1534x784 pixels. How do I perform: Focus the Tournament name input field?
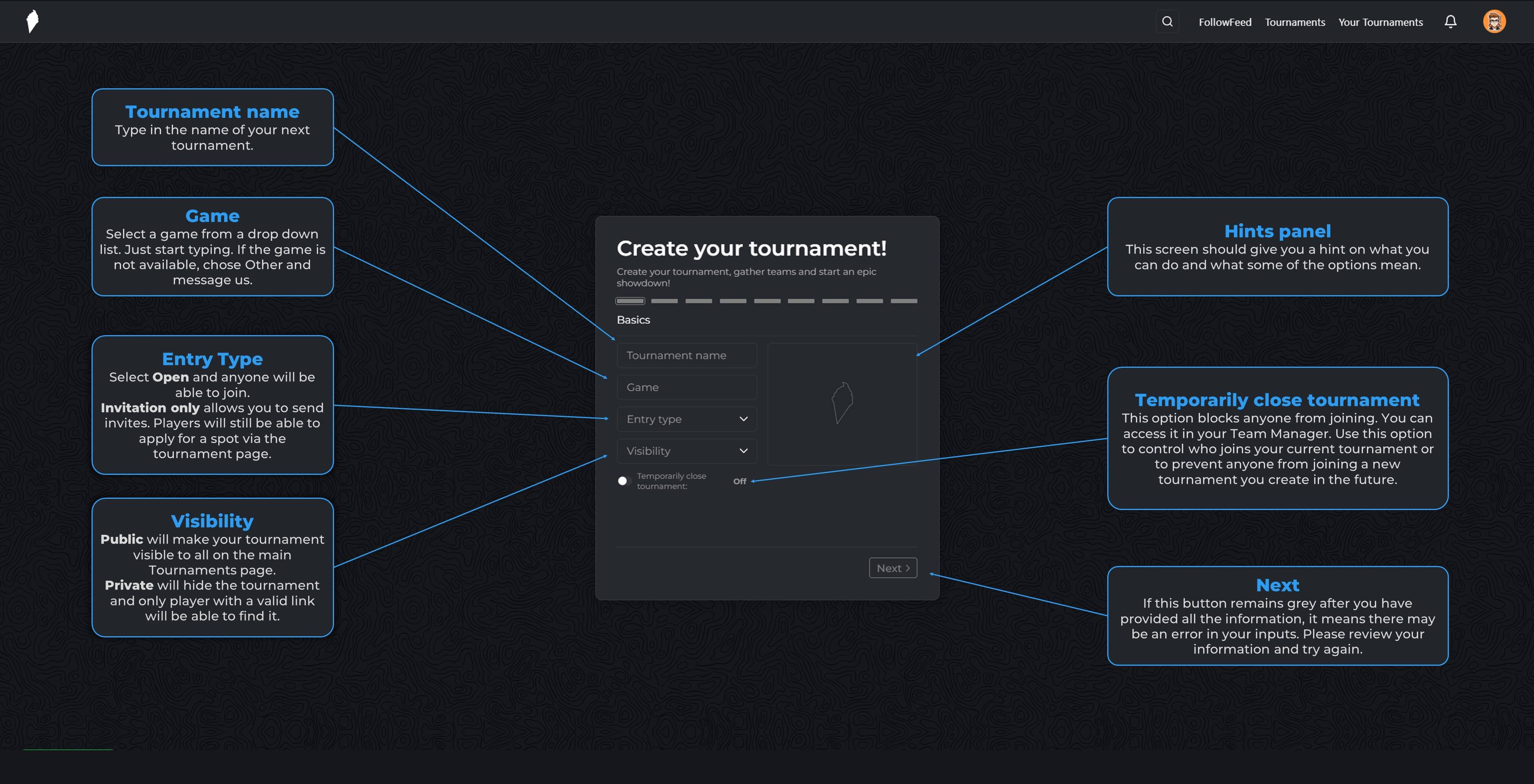tap(686, 355)
